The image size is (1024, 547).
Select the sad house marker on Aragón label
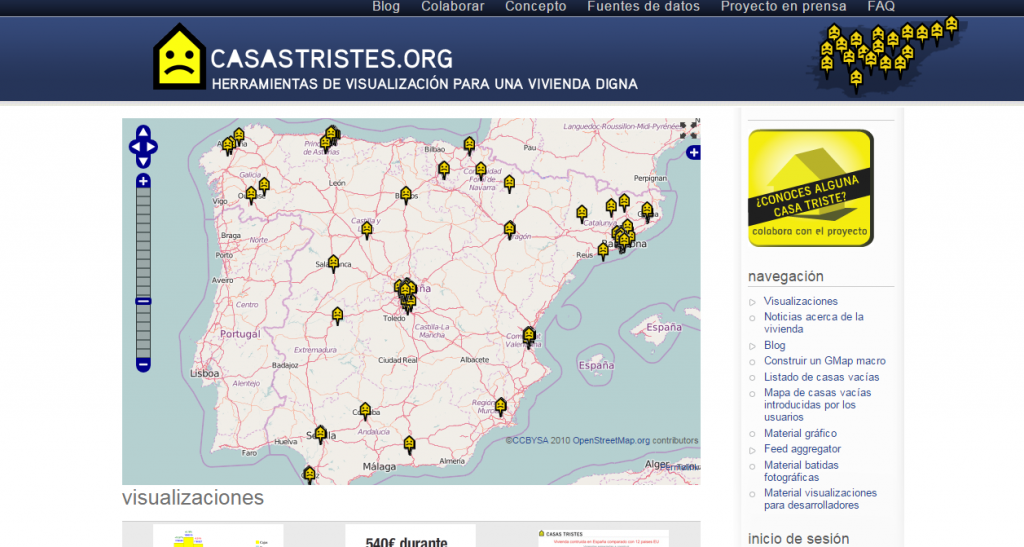(509, 229)
